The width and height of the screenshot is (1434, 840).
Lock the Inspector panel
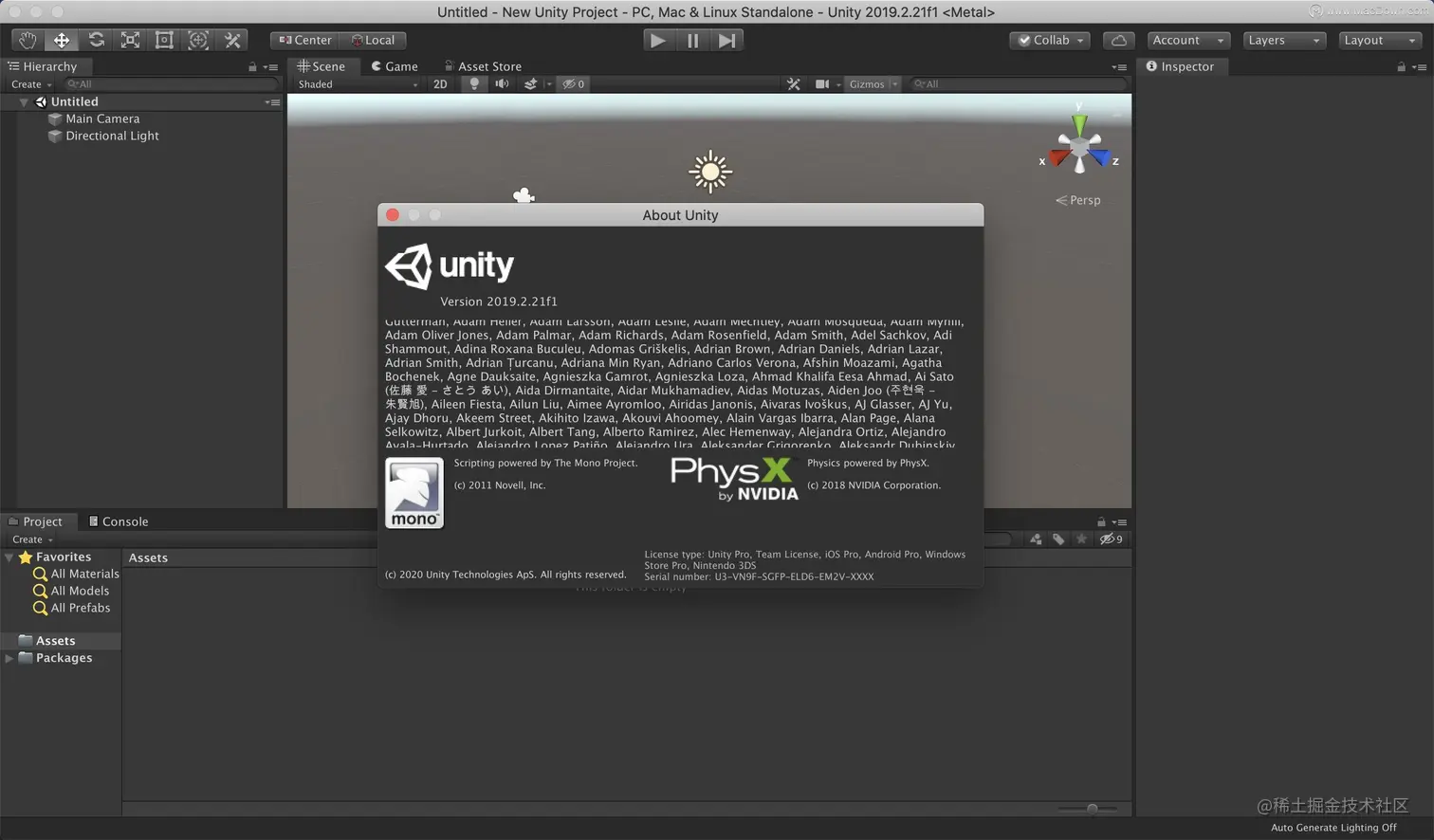(x=1401, y=67)
